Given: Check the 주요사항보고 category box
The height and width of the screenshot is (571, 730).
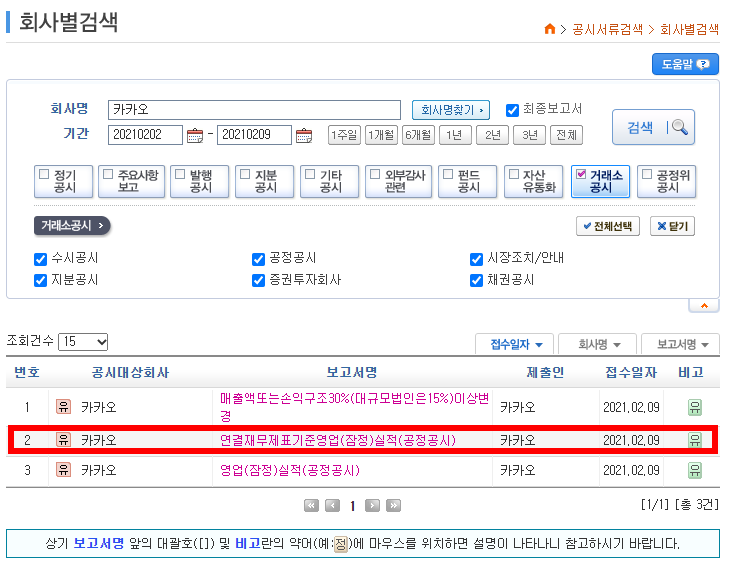Looking at the screenshot, I should (x=108, y=174).
